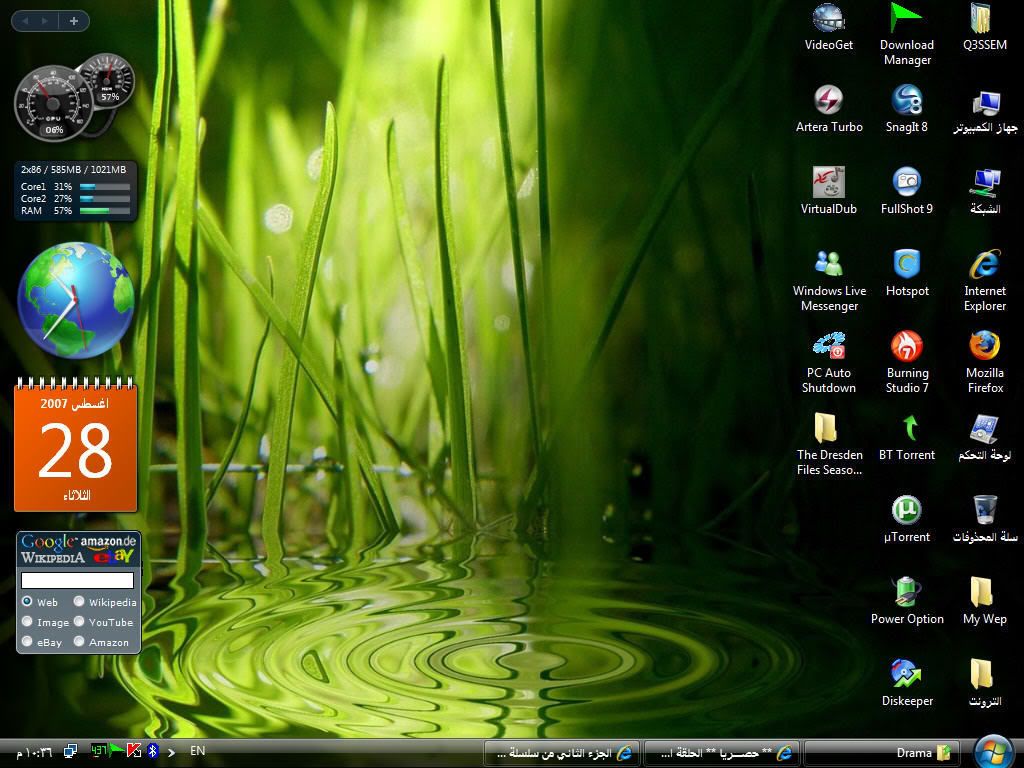Open the Windows Start orb

coord(993,752)
